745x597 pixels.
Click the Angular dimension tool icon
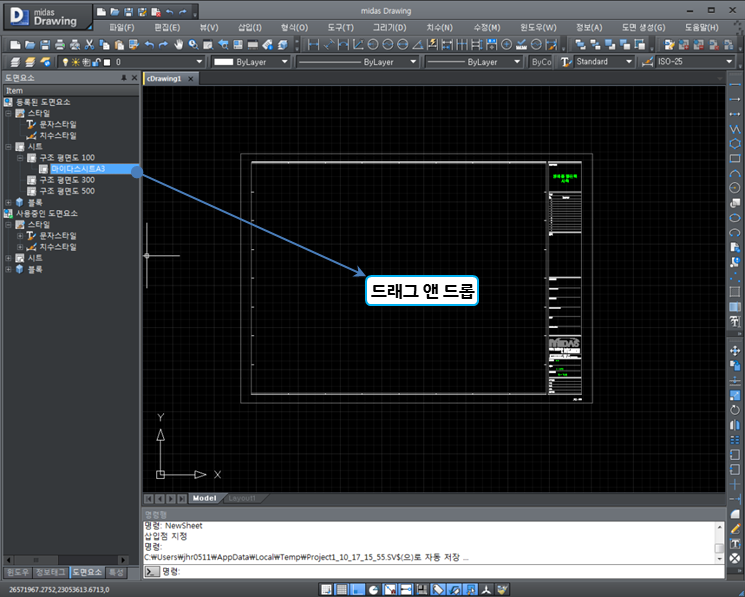pos(418,45)
